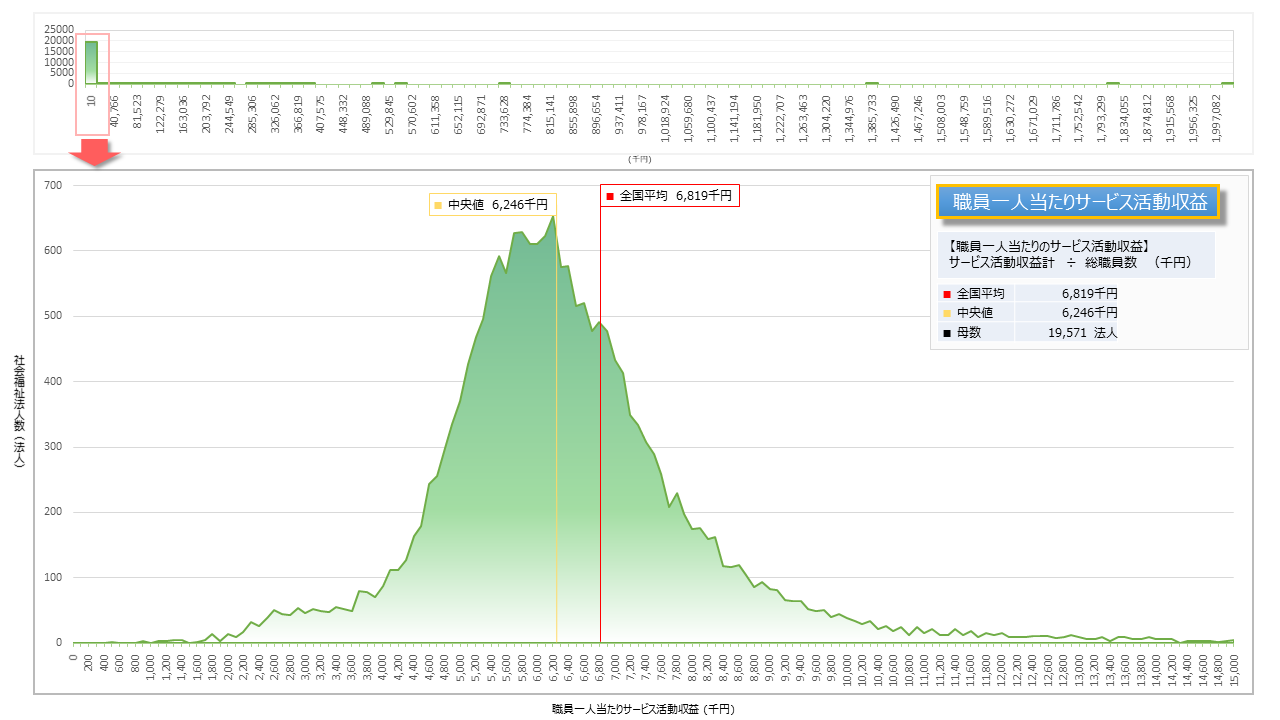Click the tall green bar in overview histogram
1280x720 pixels.
(91, 62)
